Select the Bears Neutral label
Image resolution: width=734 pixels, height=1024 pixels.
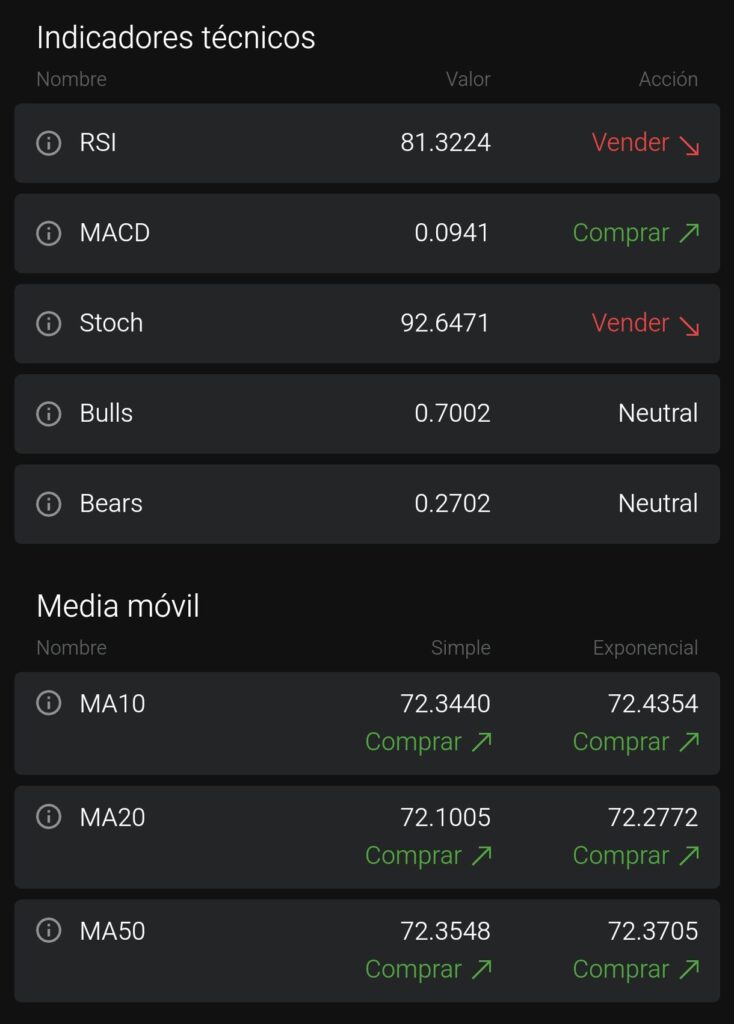tap(658, 504)
